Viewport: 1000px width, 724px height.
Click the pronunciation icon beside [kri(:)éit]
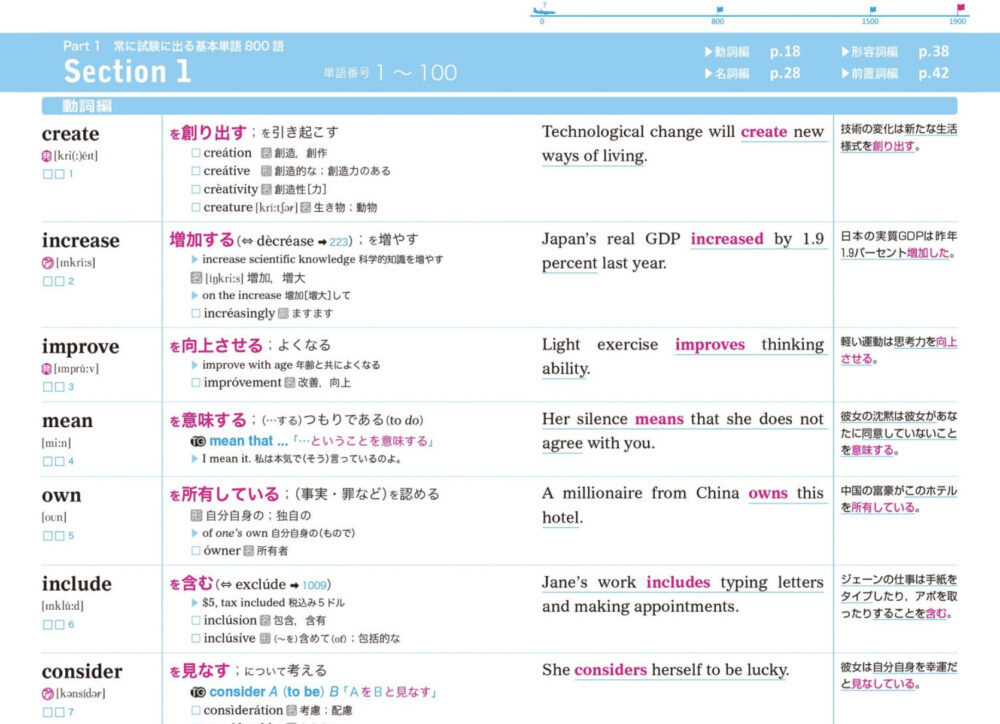(x=47, y=156)
